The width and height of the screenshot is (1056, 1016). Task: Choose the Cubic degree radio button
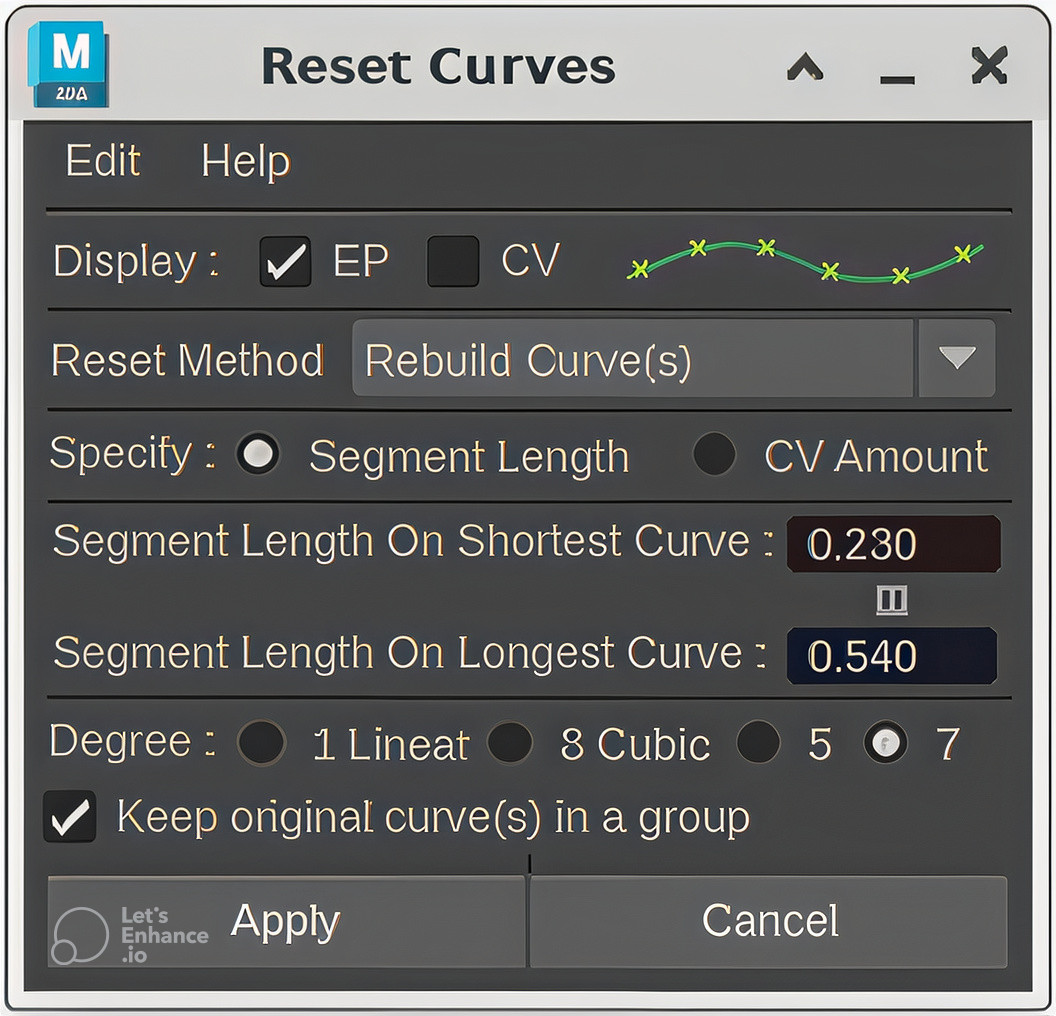[510, 744]
